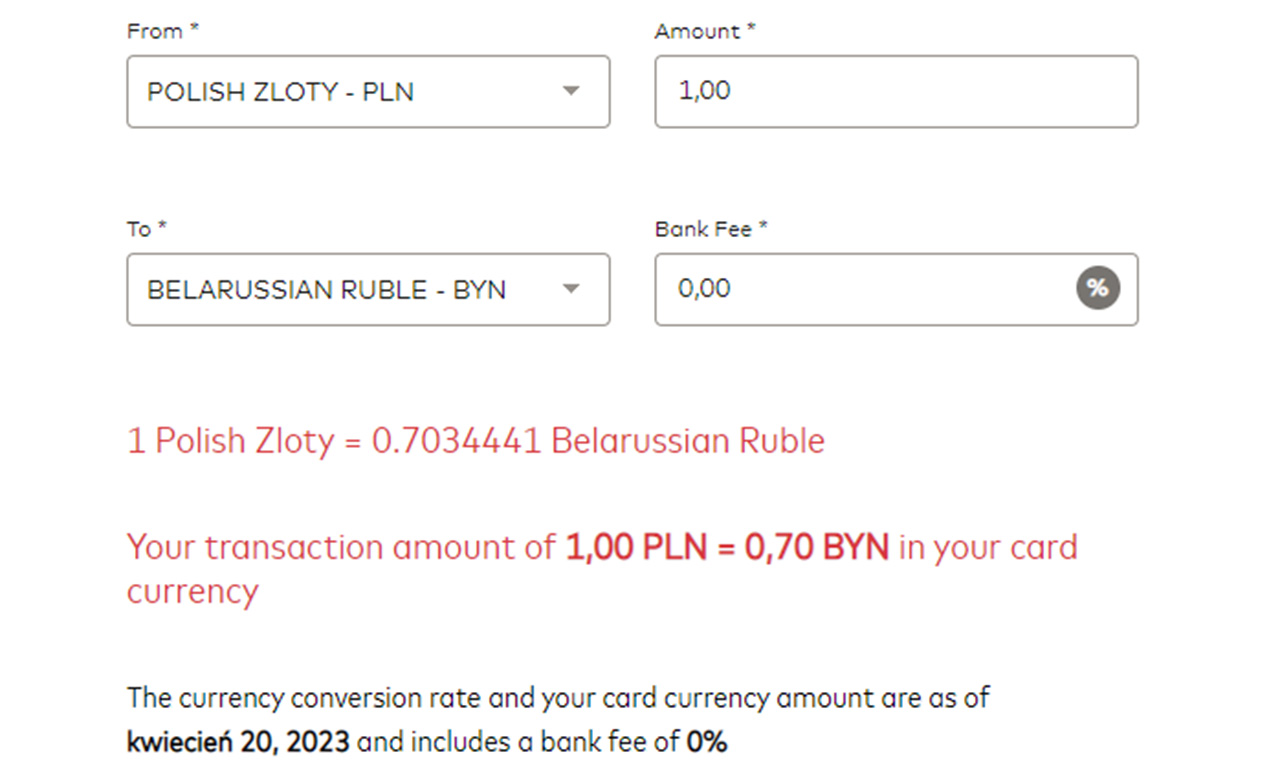This screenshot has height=777, width=1280.
Task: Click the "From *" field label
Action: (x=162, y=31)
